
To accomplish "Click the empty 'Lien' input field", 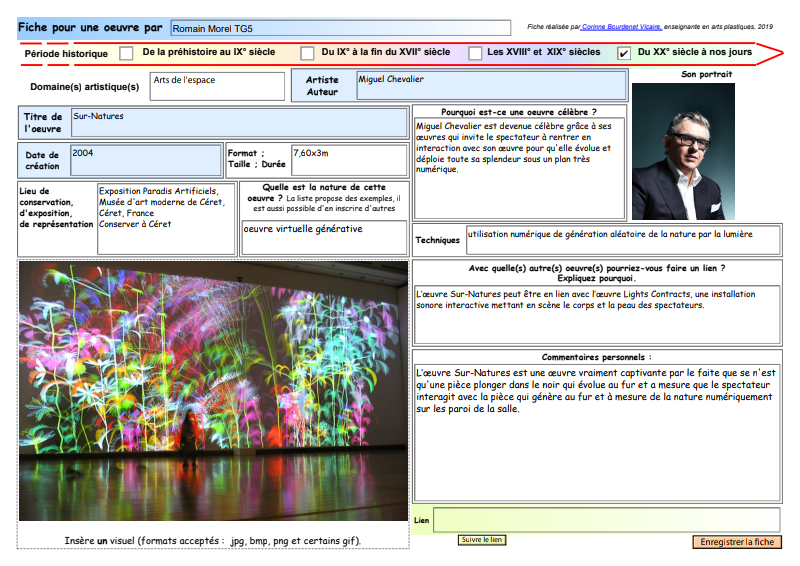I will [606, 521].
